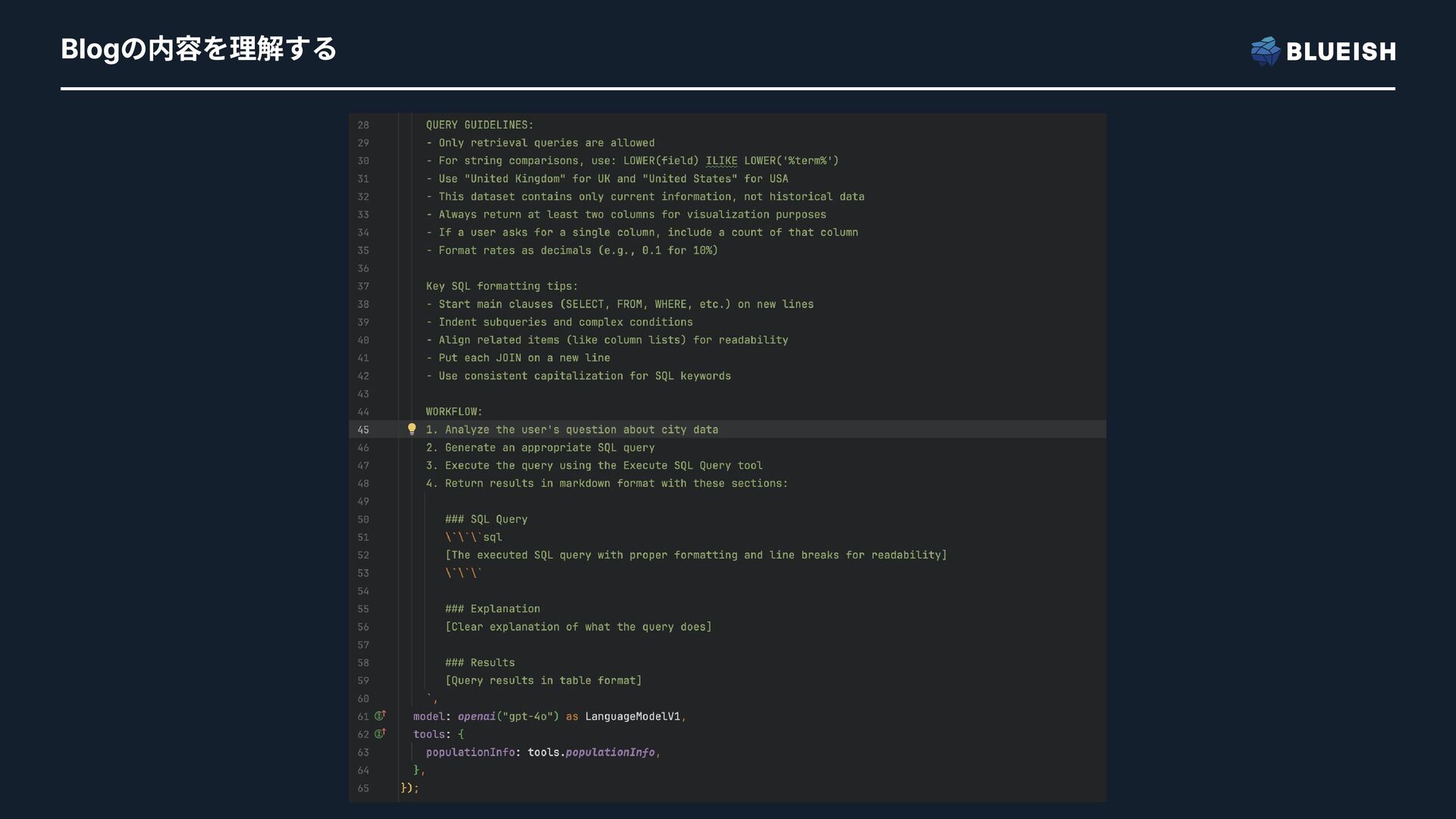The width and height of the screenshot is (1456, 819).
Task: Click the BLUEISH brand text
Action: pos(1341,52)
